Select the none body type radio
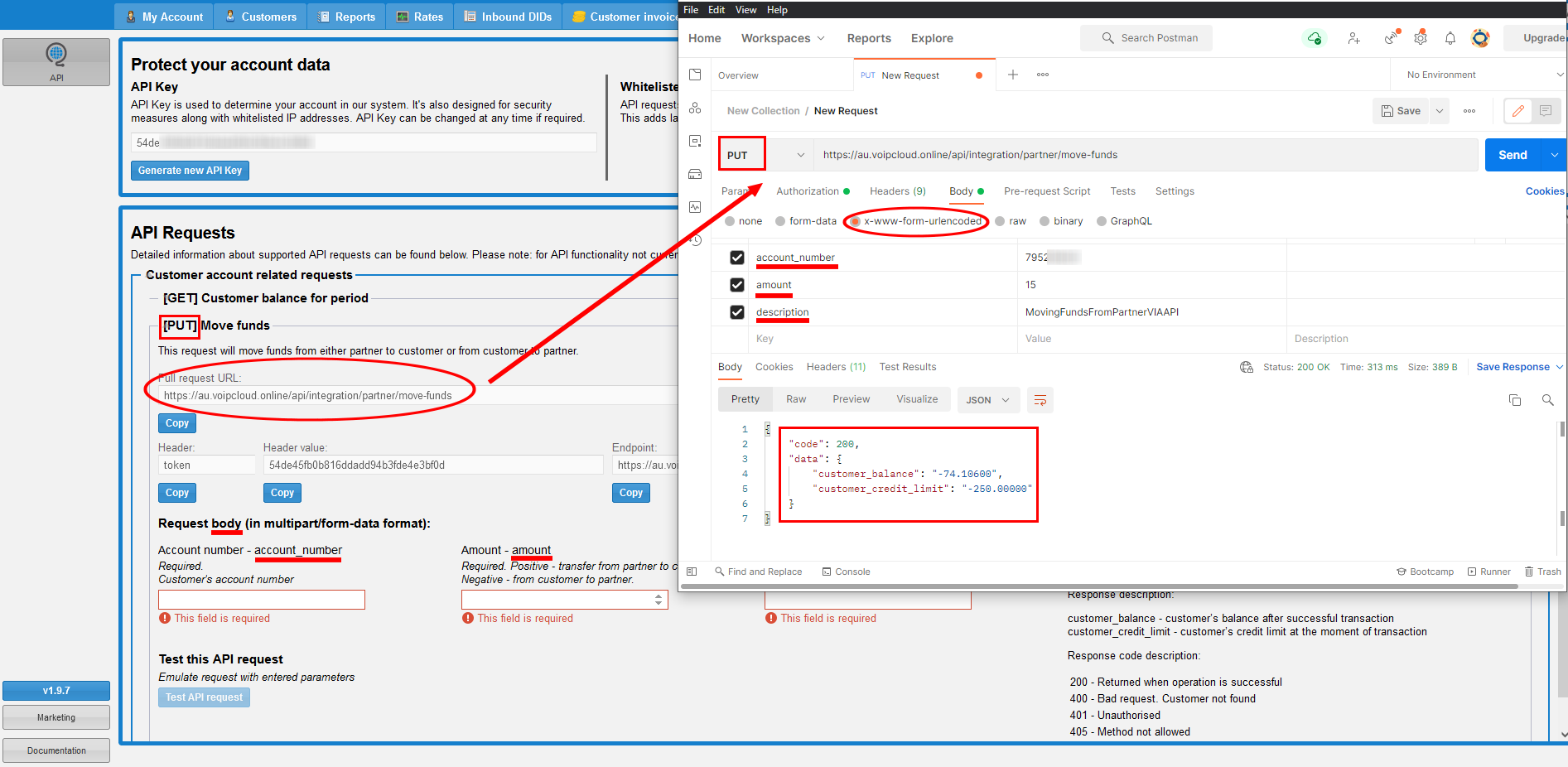This screenshot has width=1568, height=767. 730,221
